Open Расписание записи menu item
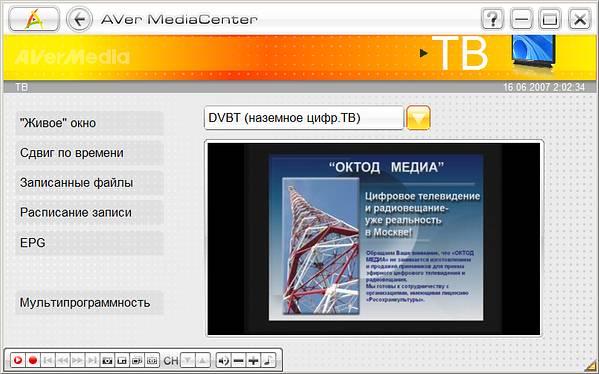Viewport: 599px width, 374px height. coord(89,212)
